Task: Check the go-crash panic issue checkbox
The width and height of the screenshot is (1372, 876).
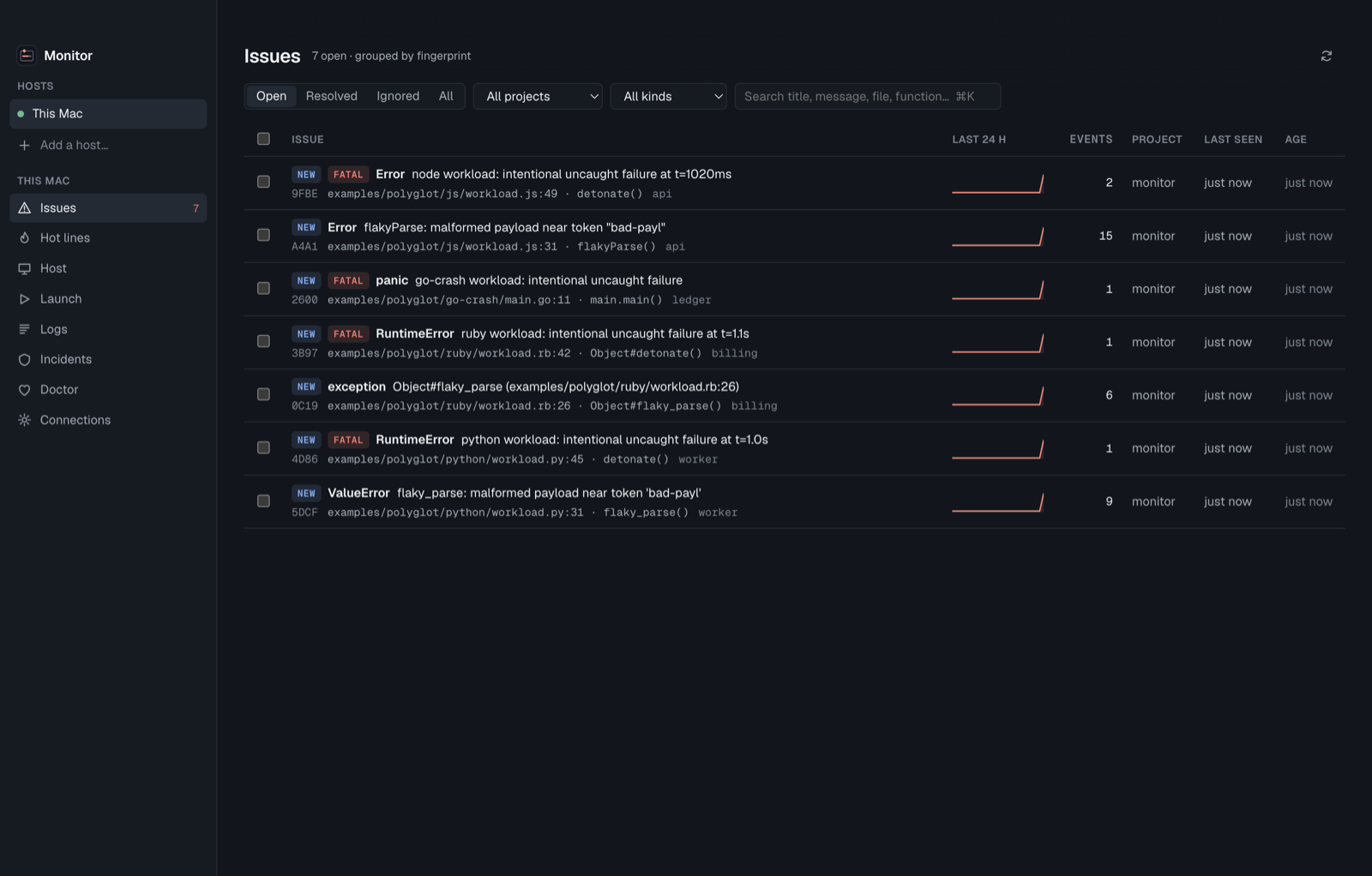Action: coord(263,288)
